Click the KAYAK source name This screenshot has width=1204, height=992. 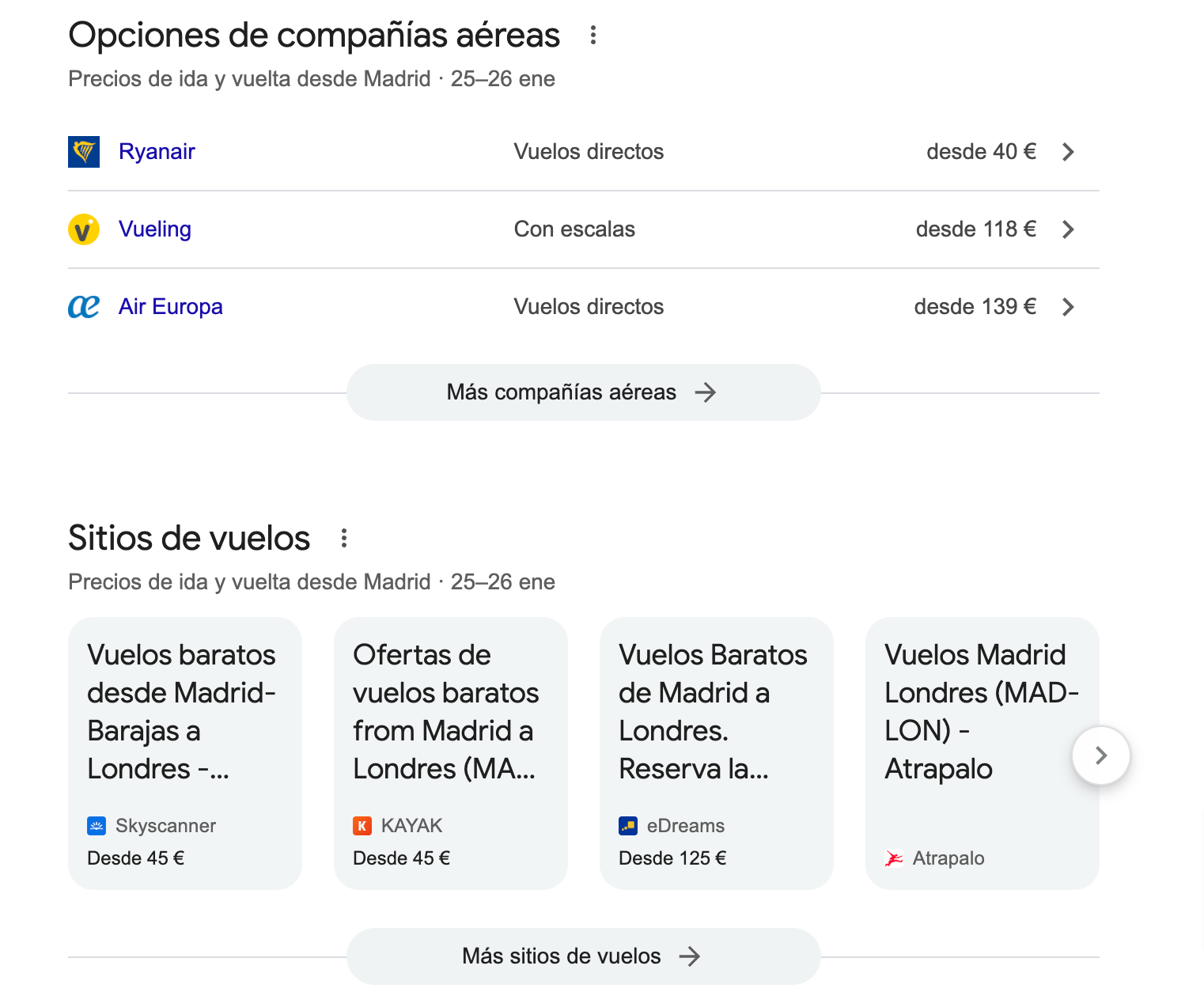click(411, 826)
